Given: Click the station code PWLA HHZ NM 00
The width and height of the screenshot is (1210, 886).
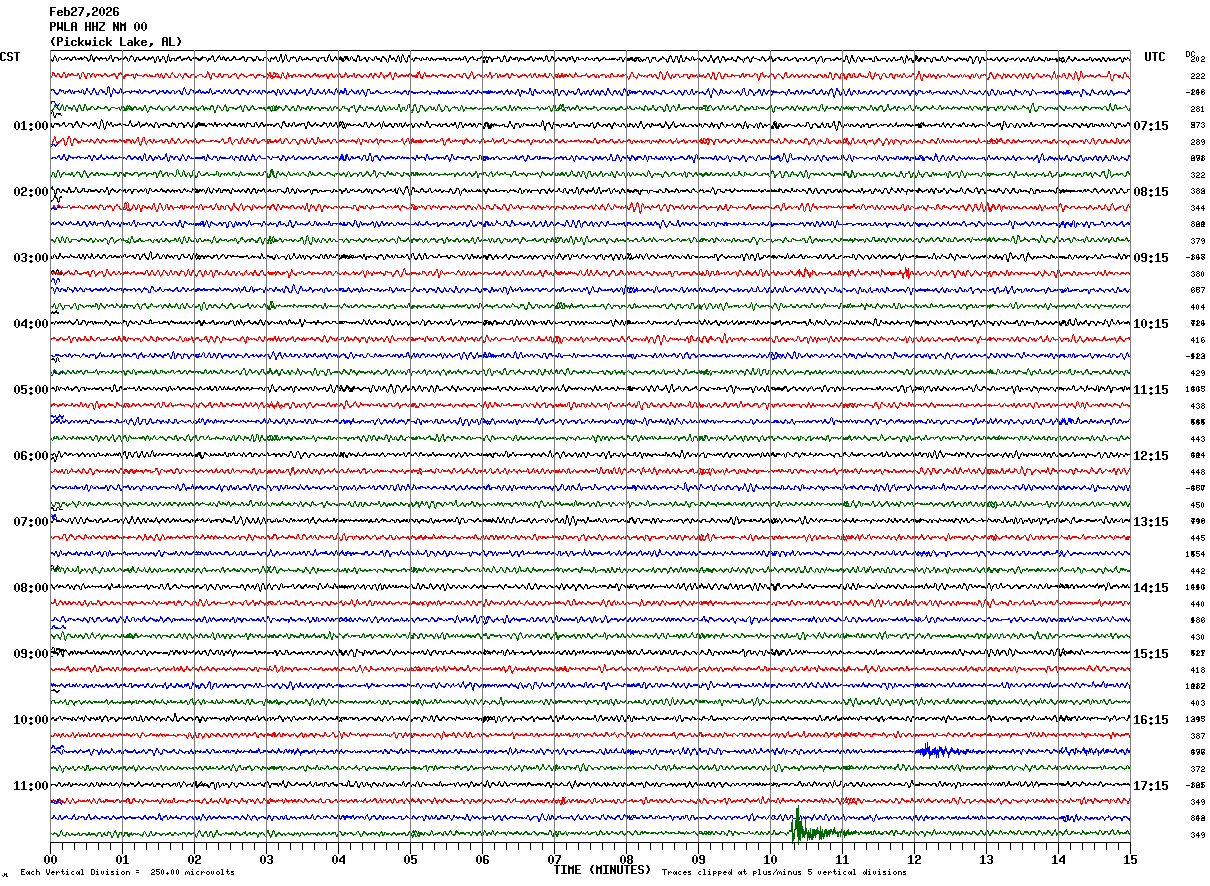Looking at the screenshot, I should tap(98, 27).
